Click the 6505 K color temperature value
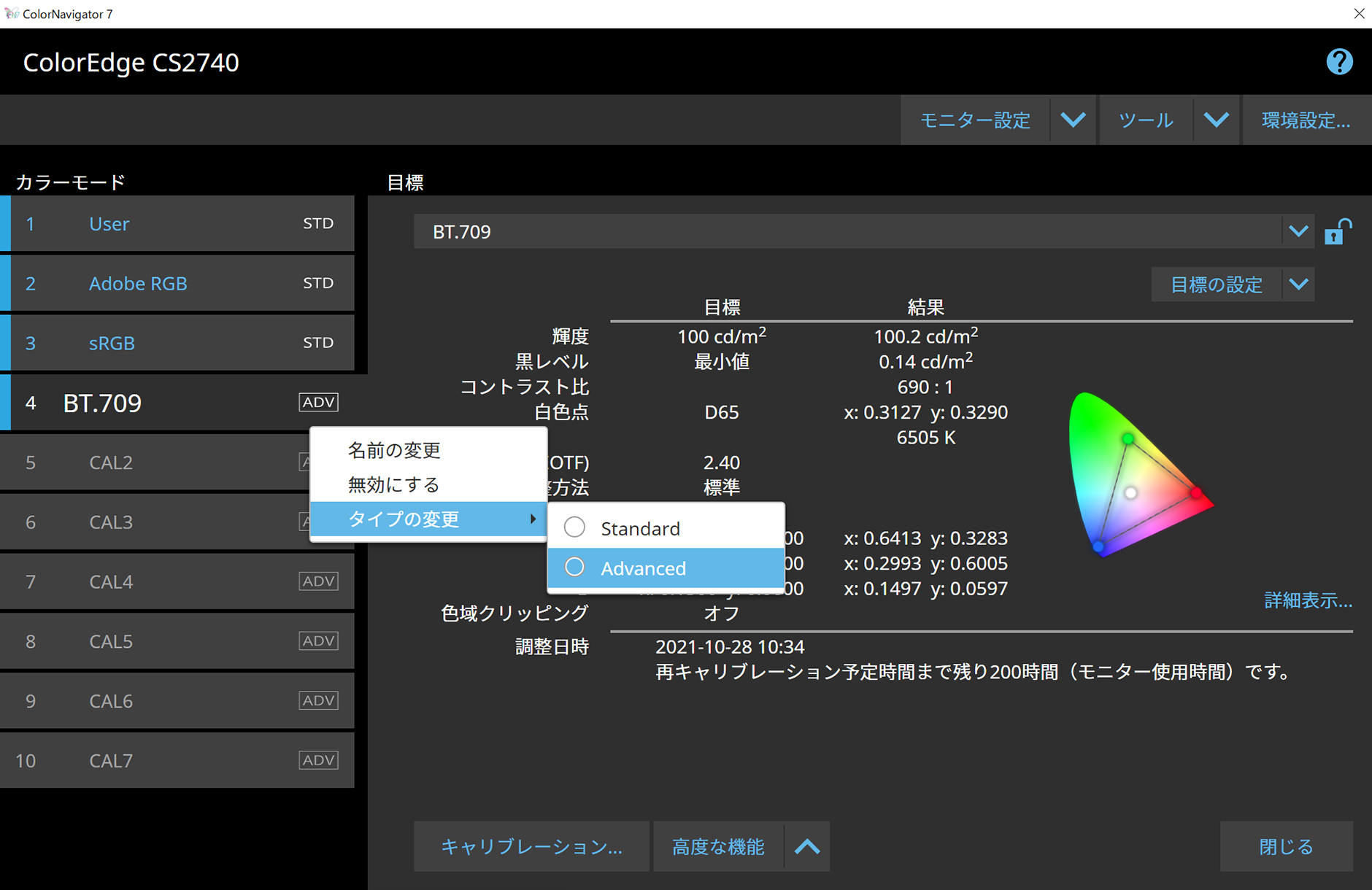Viewport: 1372px width, 890px height. tap(925, 437)
